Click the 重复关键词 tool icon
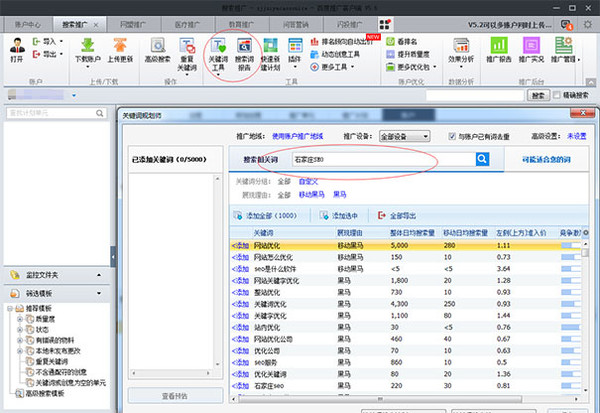The width and height of the screenshot is (600, 413). coord(187,45)
